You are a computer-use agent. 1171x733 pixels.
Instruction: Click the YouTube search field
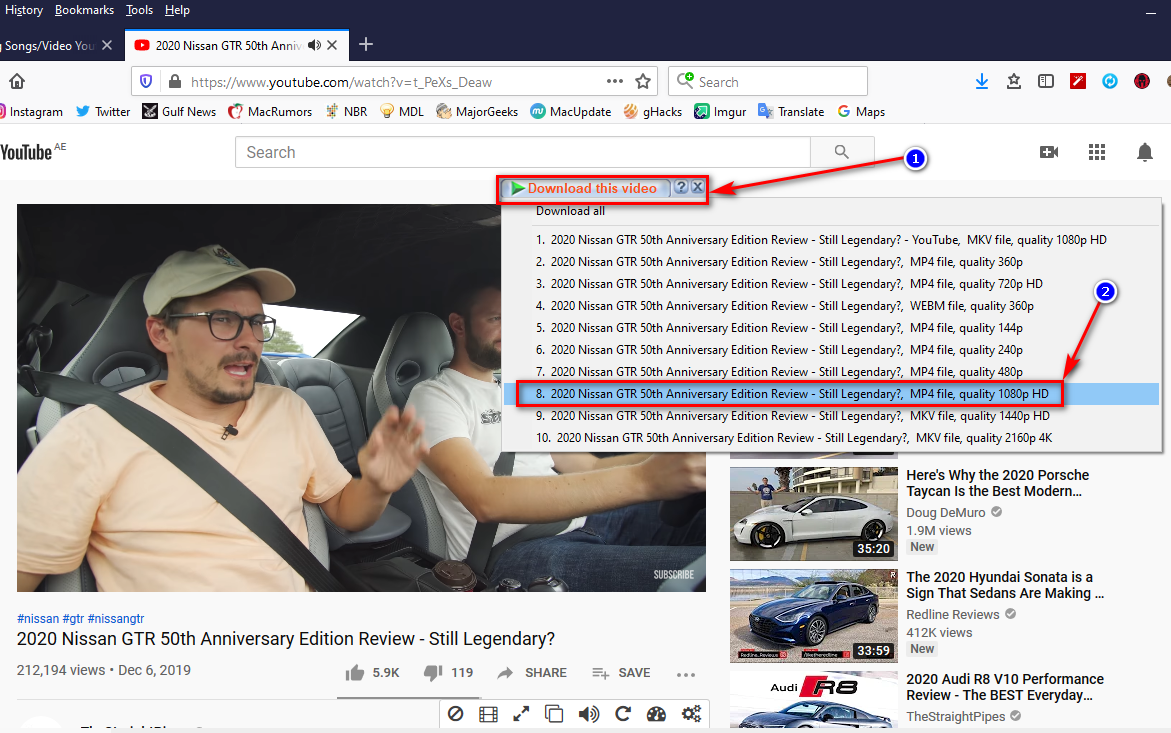tap(523, 152)
